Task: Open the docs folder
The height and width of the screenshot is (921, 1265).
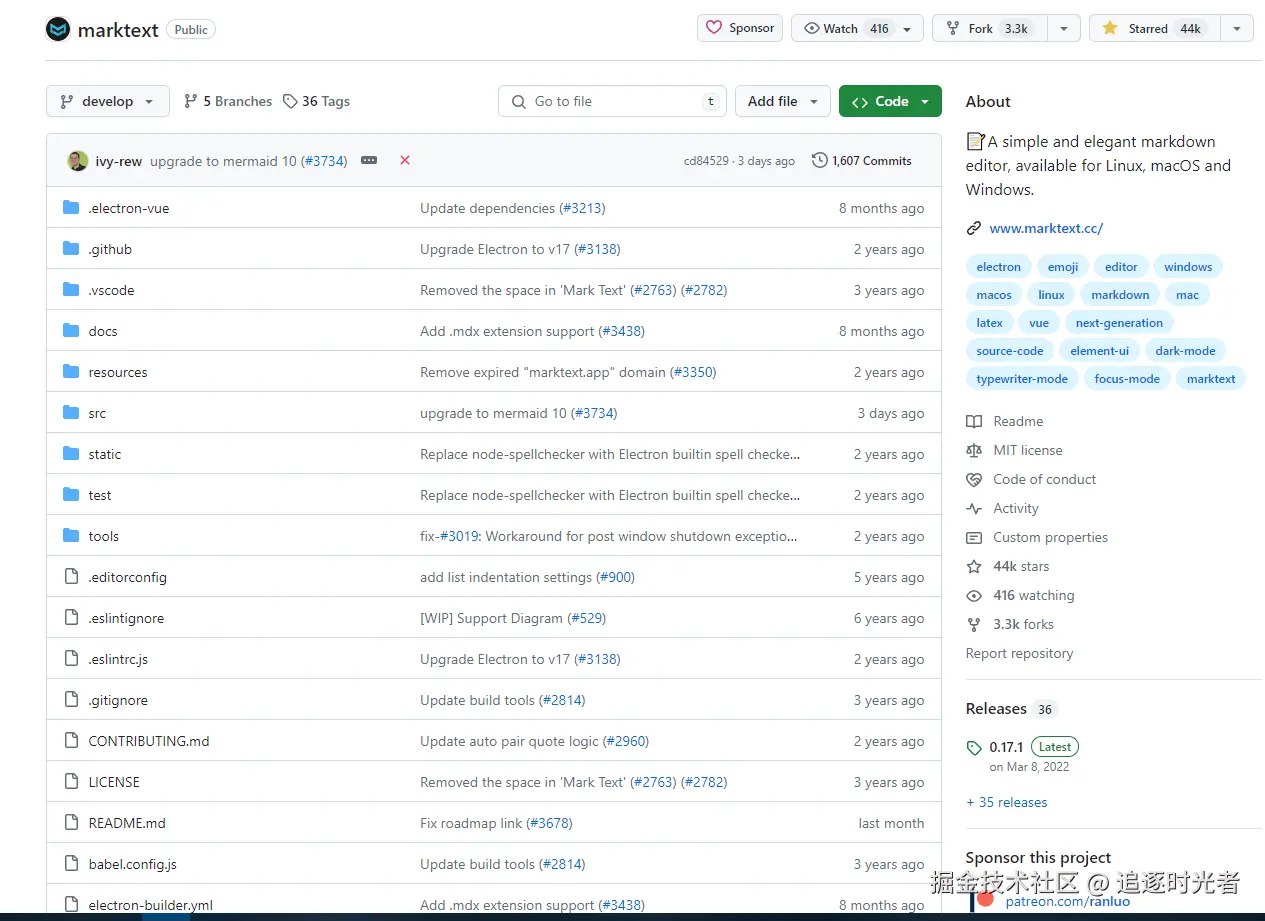Action: point(103,331)
